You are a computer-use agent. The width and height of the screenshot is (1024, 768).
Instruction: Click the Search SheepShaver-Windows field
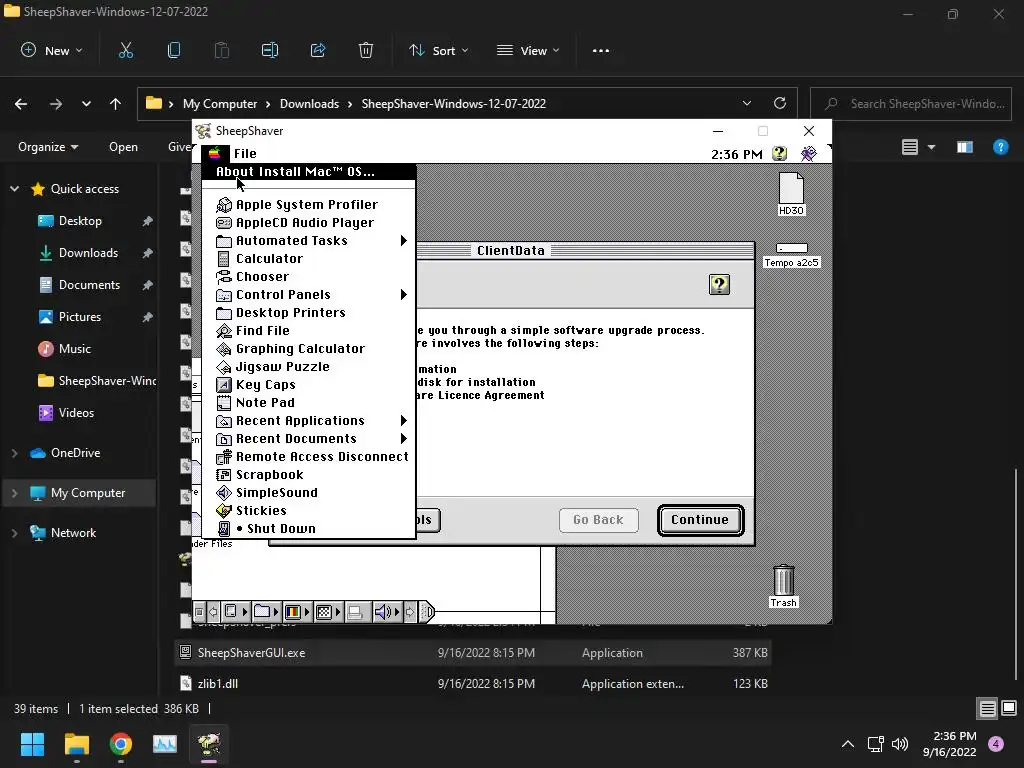click(x=911, y=104)
